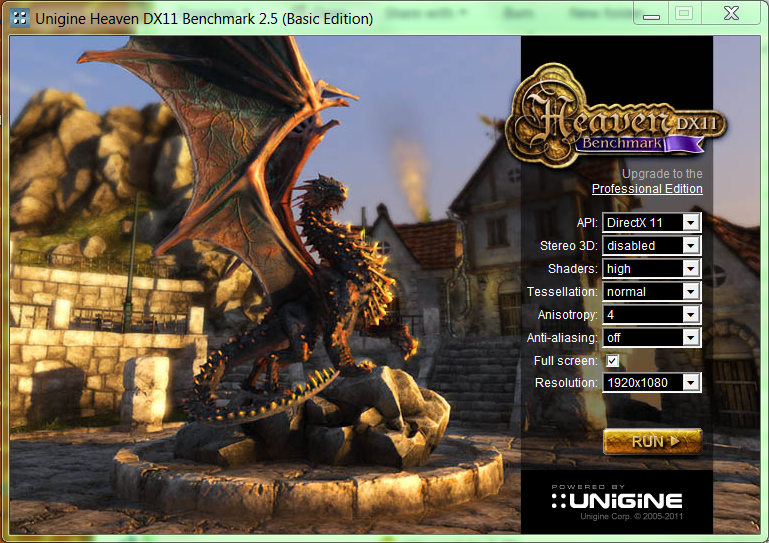Uncheck the Full screen checkbox
The height and width of the screenshot is (543, 769).
coord(612,361)
